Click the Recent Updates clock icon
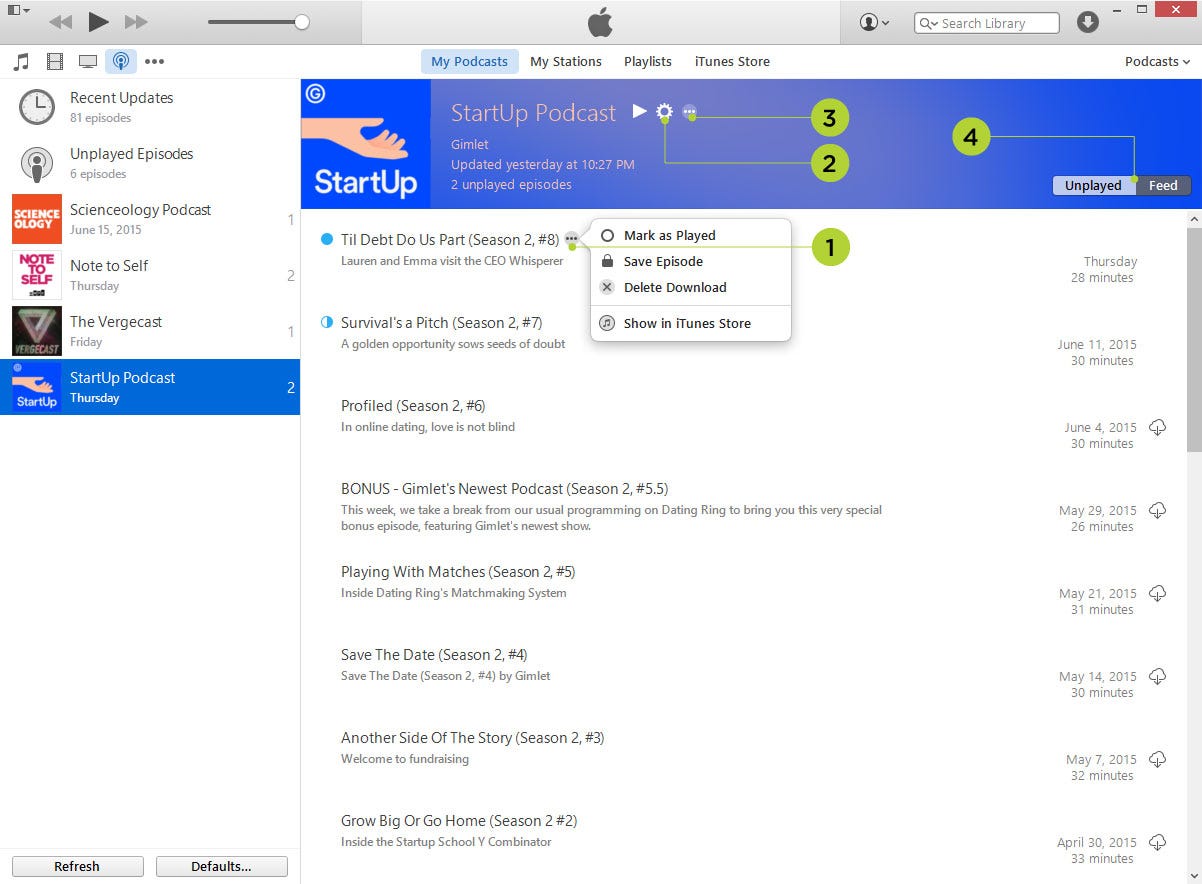The height and width of the screenshot is (884, 1202). point(37,107)
